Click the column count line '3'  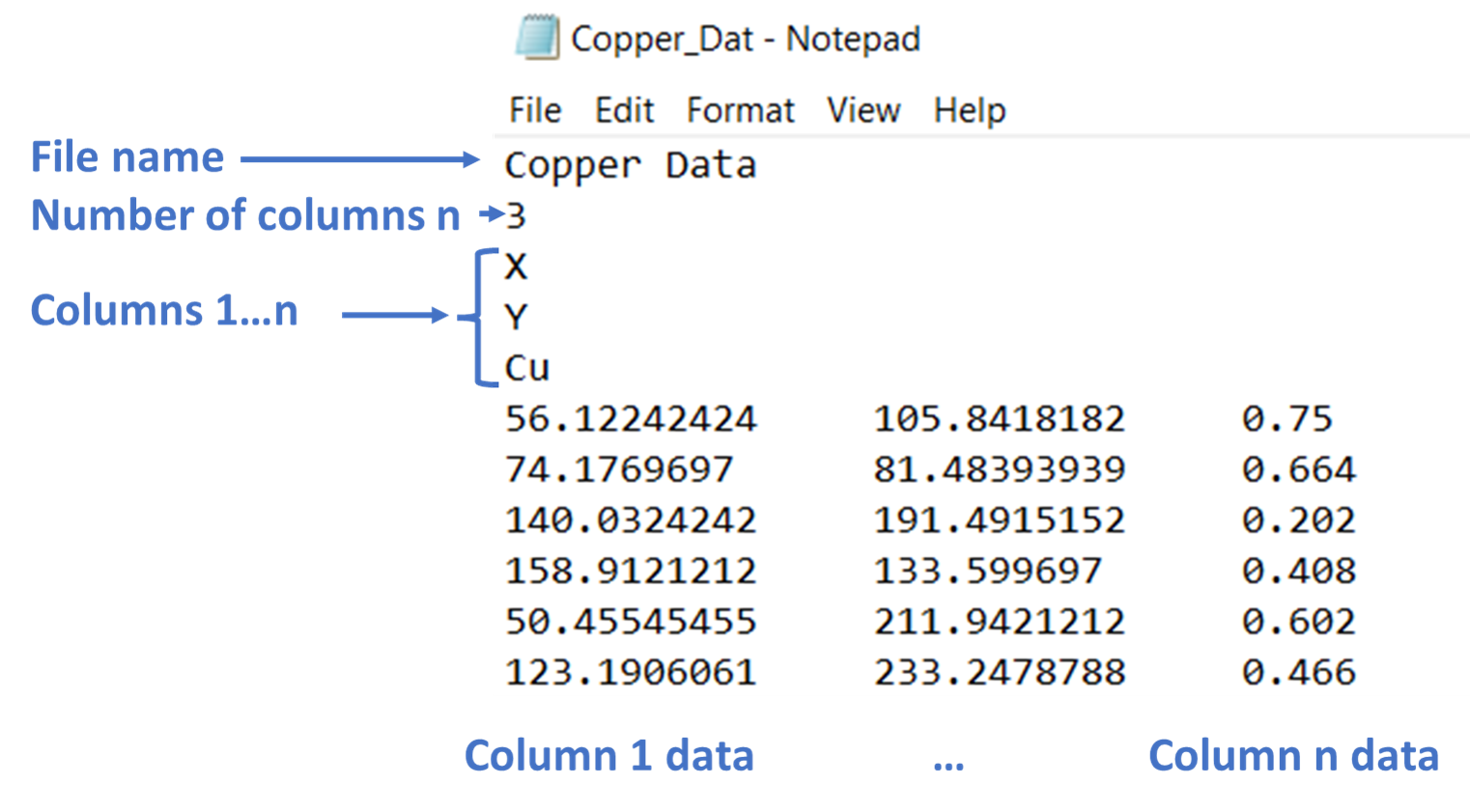click(x=517, y=215)
